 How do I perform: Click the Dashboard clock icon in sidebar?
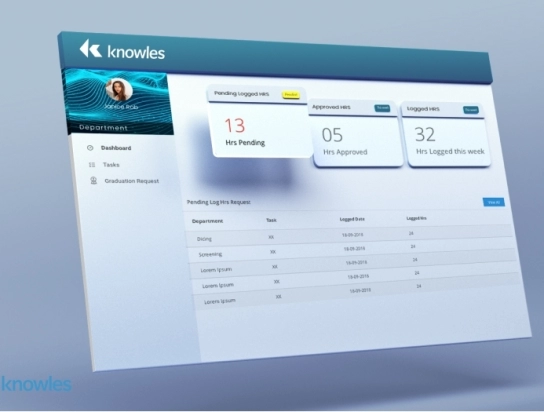coord(90,148)
